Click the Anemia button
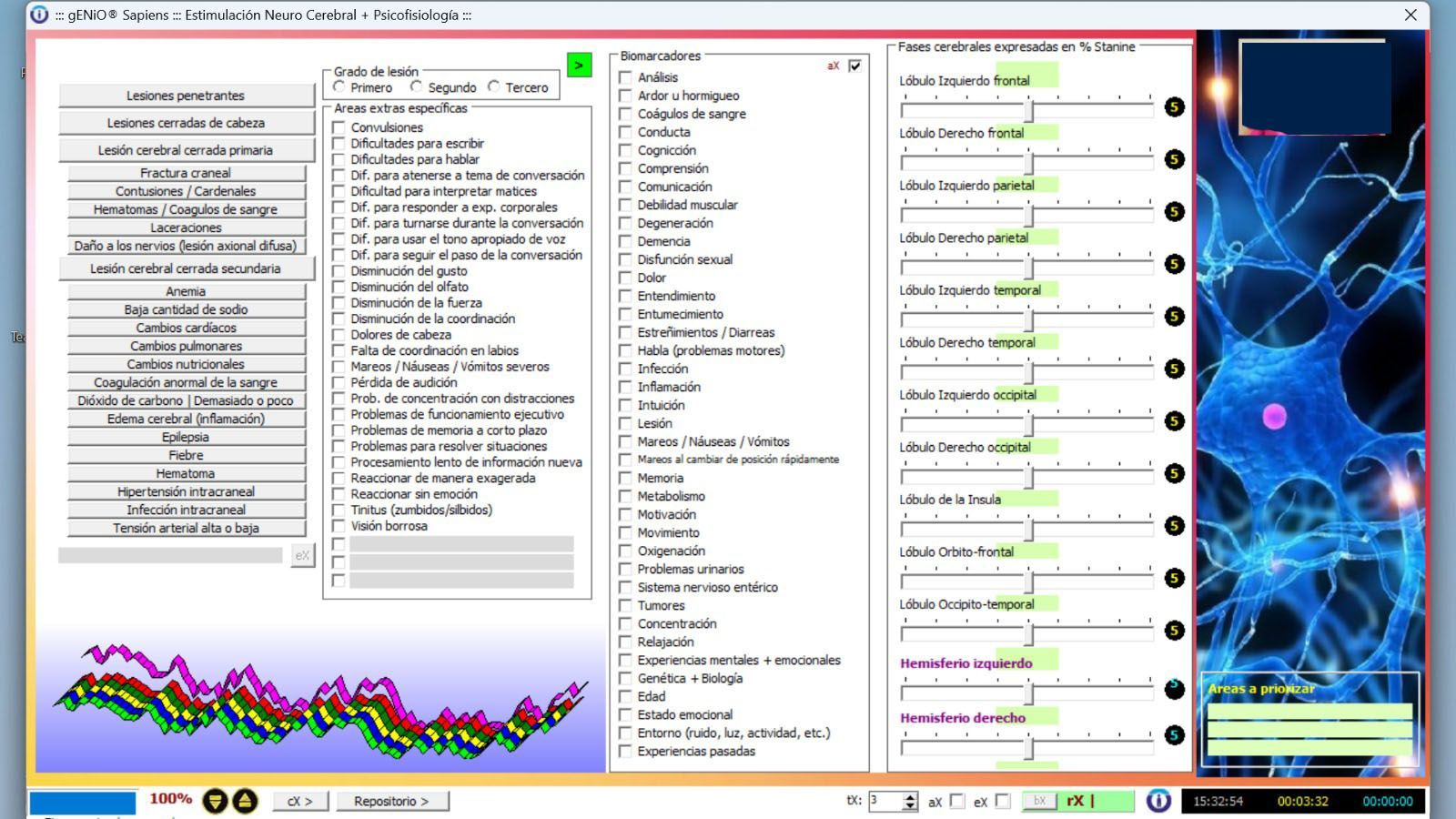Image resolution: width=1456 pixels, height=819 pixels. pos(187,291)
